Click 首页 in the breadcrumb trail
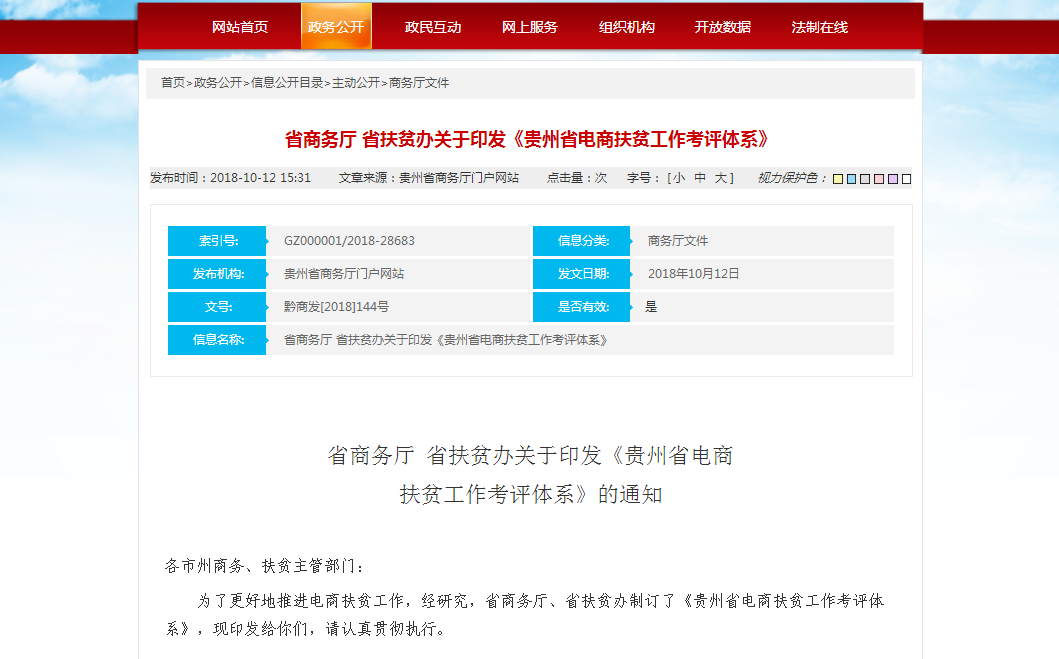1059x659 pixels. [x=173, y=83]
